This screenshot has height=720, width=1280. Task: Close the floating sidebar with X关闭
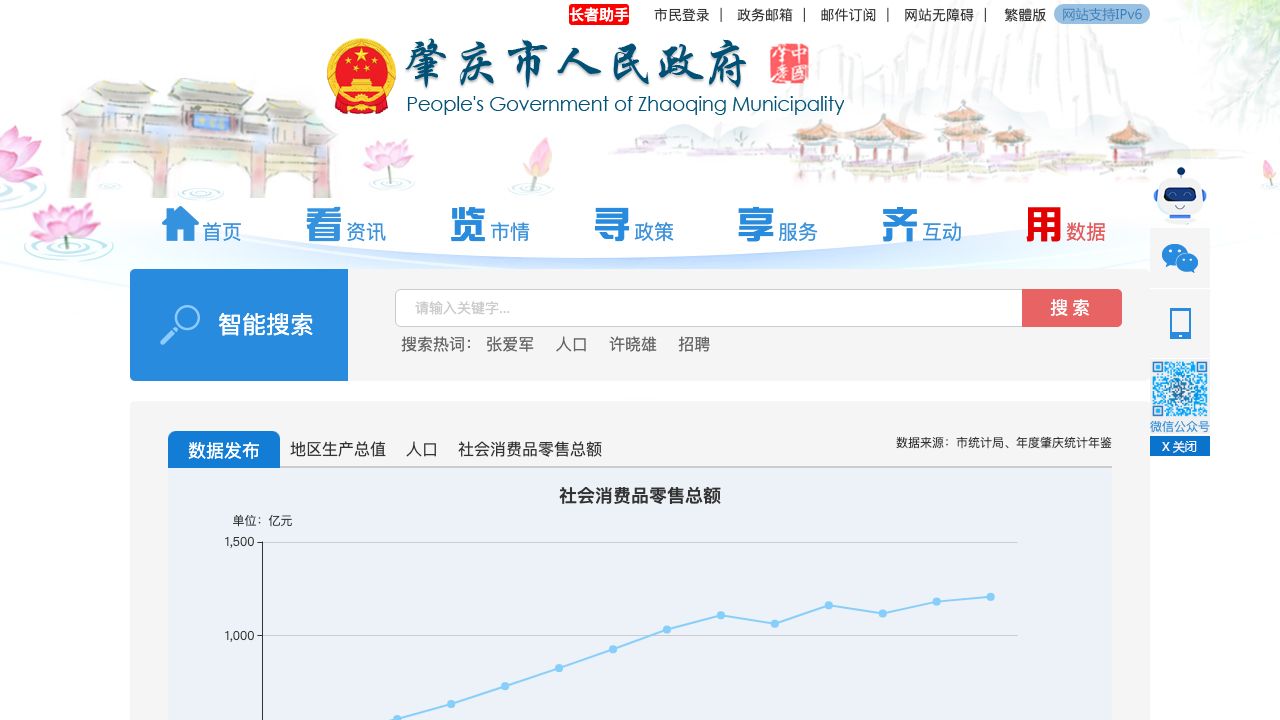click(x=1180, y=447)
